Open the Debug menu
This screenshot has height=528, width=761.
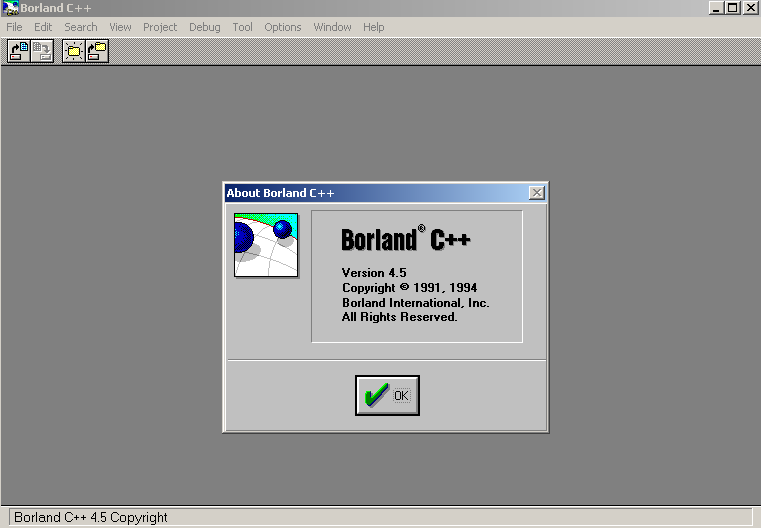tap(204, 27)
